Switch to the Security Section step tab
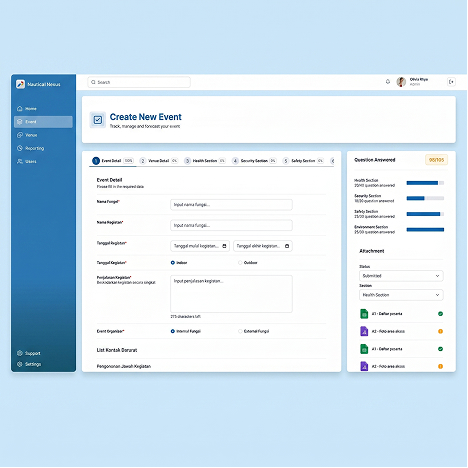The width and height of the screenshot is (468, 468). coord(254,161)
